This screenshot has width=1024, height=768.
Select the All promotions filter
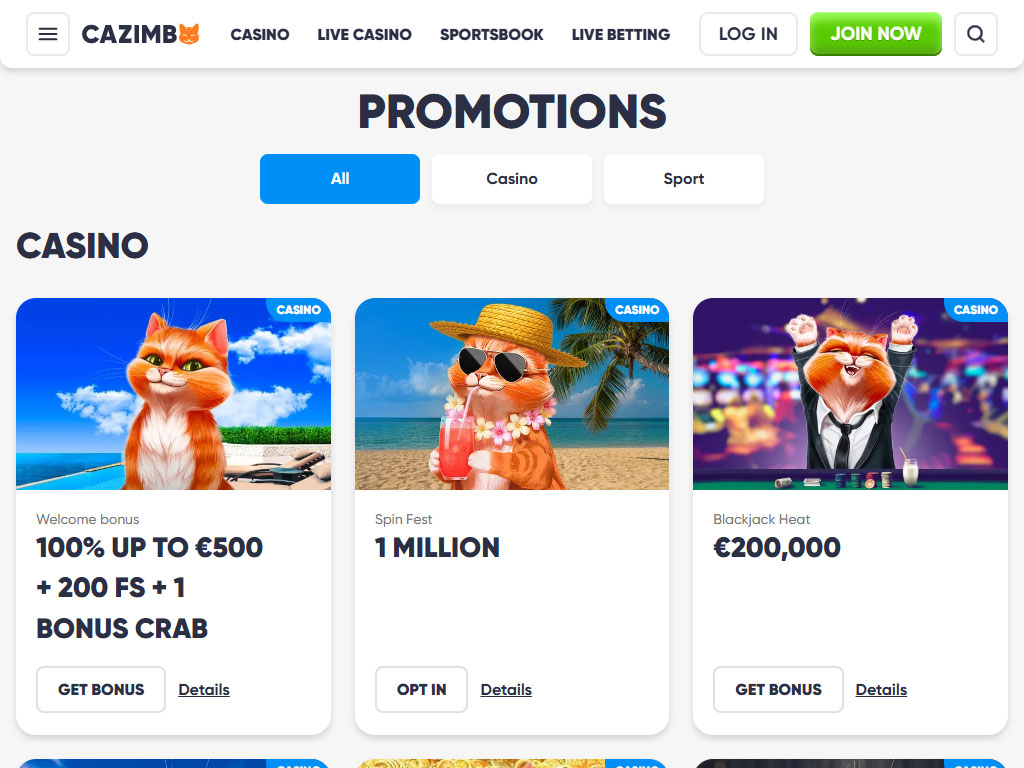click(340, 179)
